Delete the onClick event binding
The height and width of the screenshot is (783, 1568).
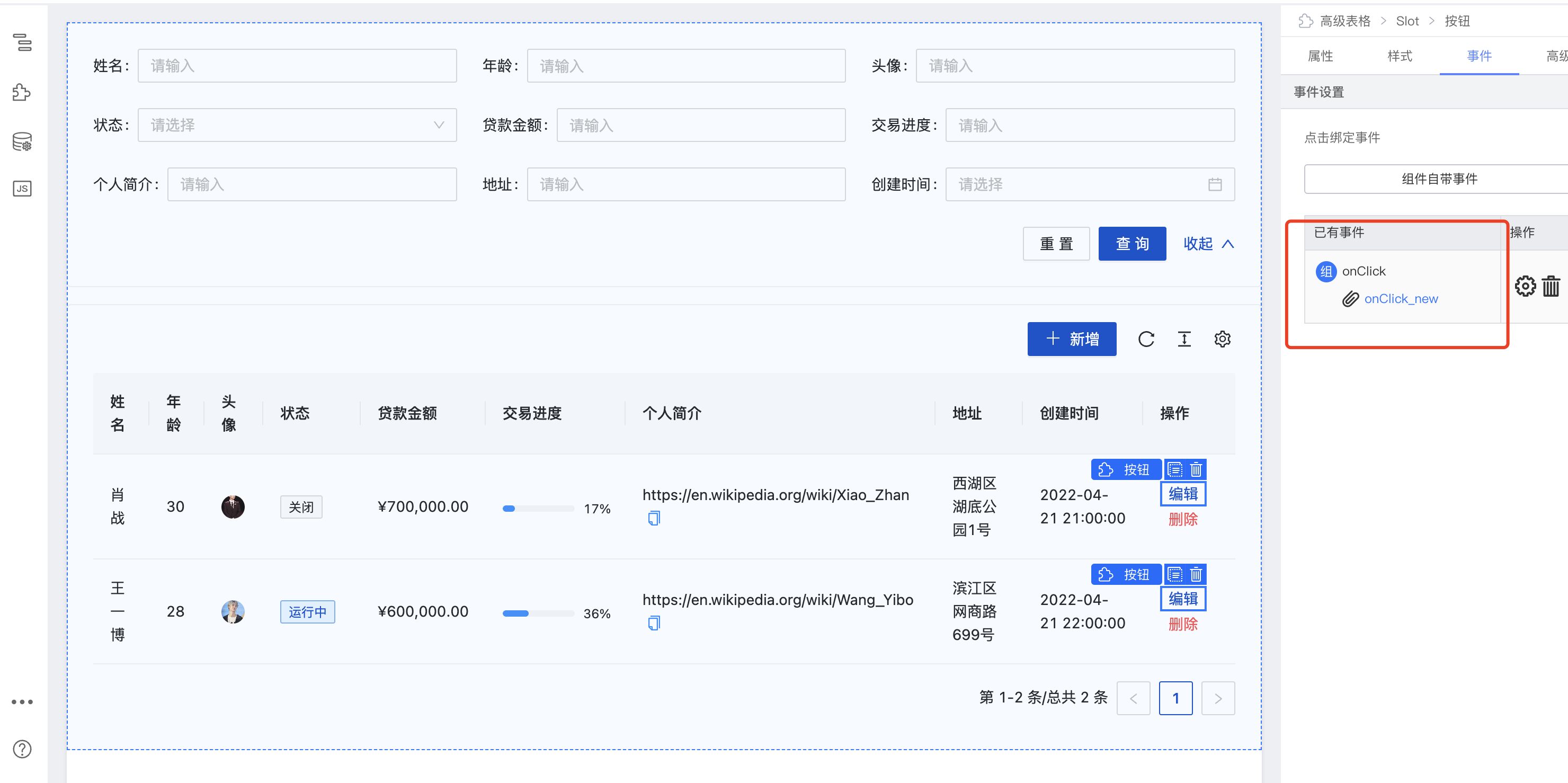1551,286
